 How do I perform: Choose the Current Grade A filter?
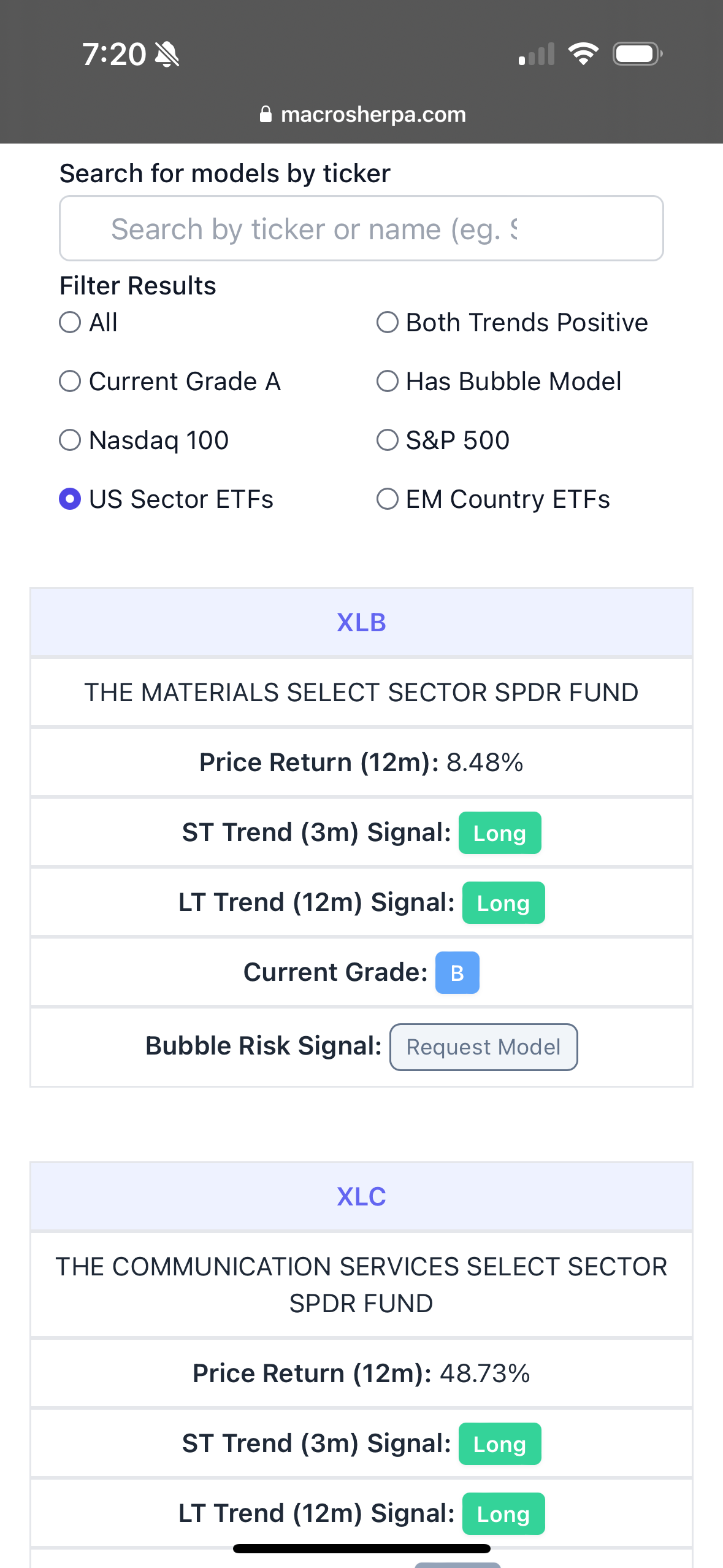pyautogui.click(x=70, y=381)
